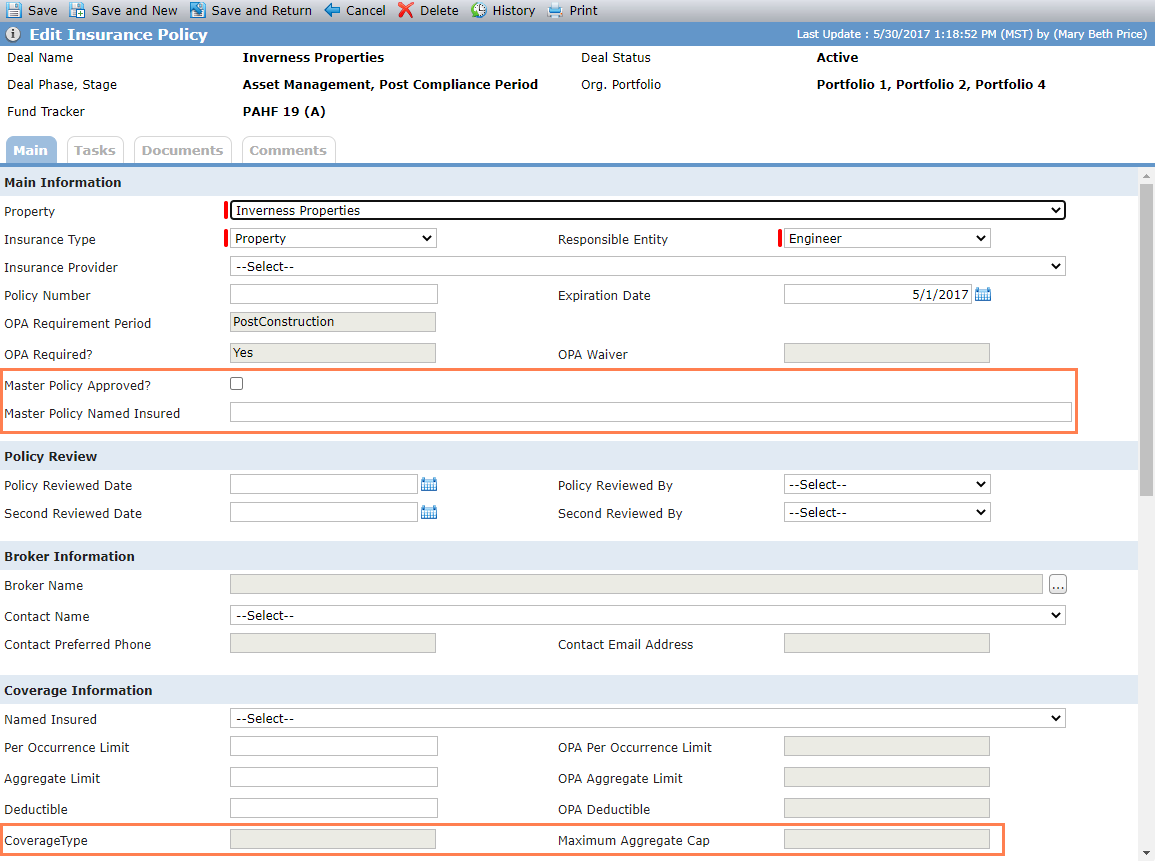Click the Print printer icon

(x=555, y=10)
